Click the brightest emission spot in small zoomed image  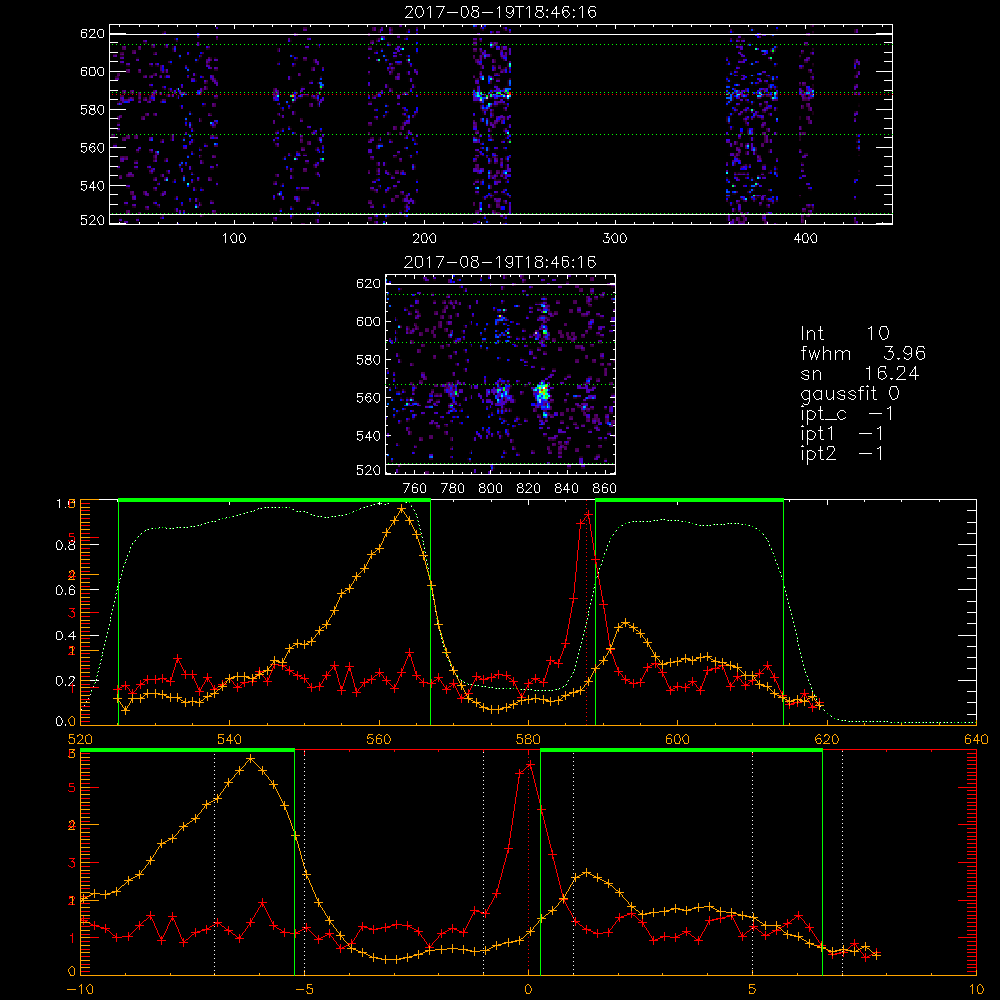(x=542, y=394)
